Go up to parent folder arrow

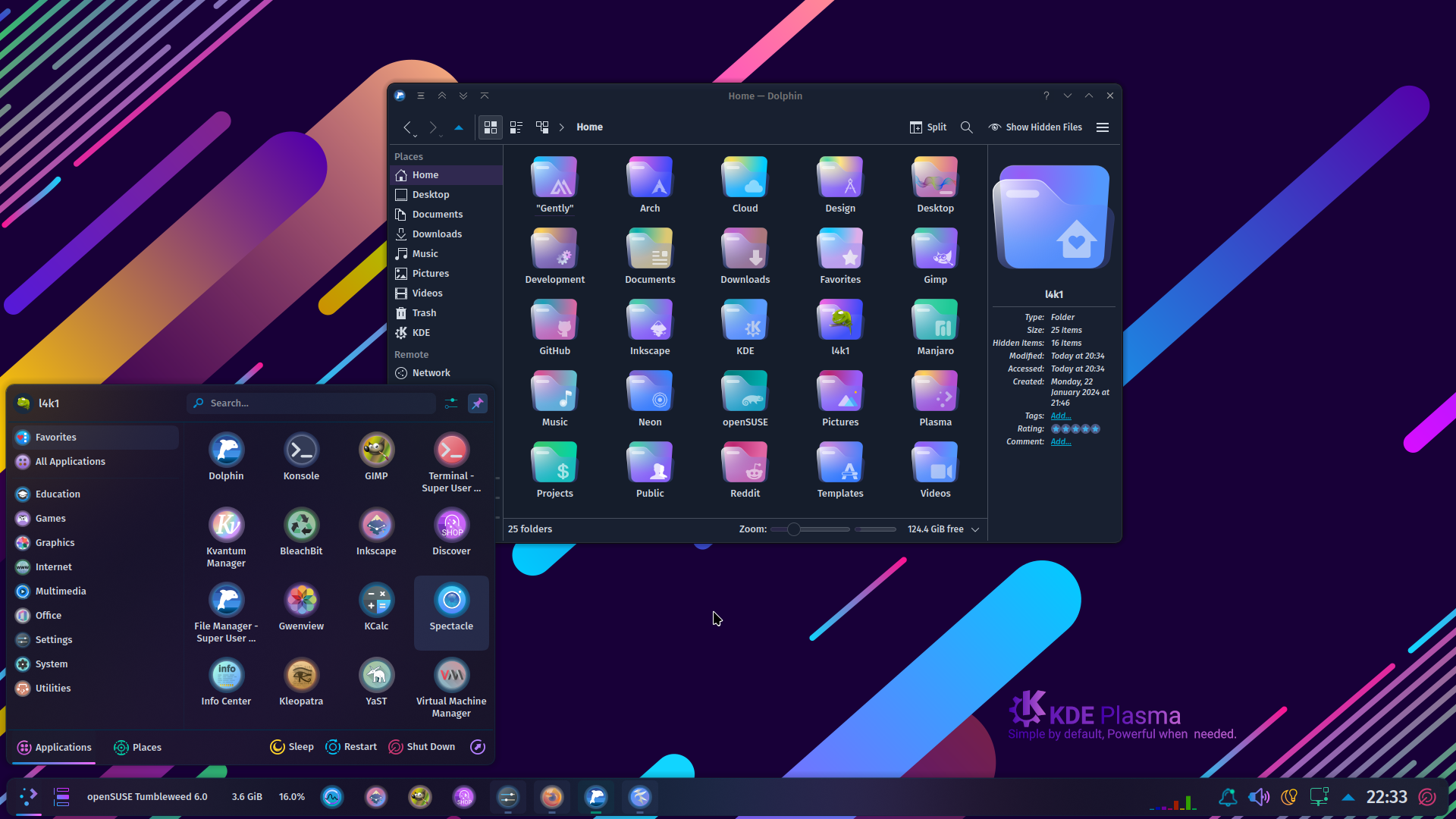point(459,127)
